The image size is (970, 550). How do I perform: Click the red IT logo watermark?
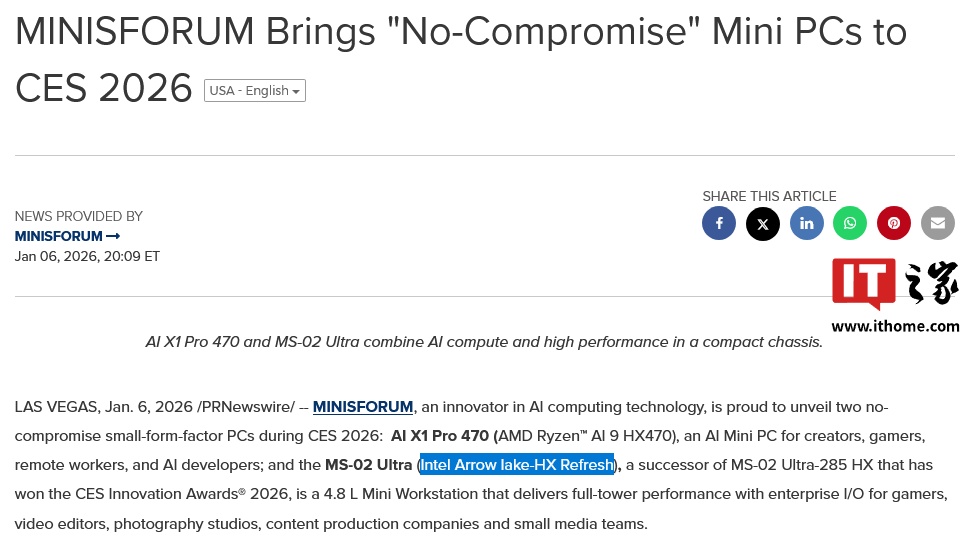864,283
